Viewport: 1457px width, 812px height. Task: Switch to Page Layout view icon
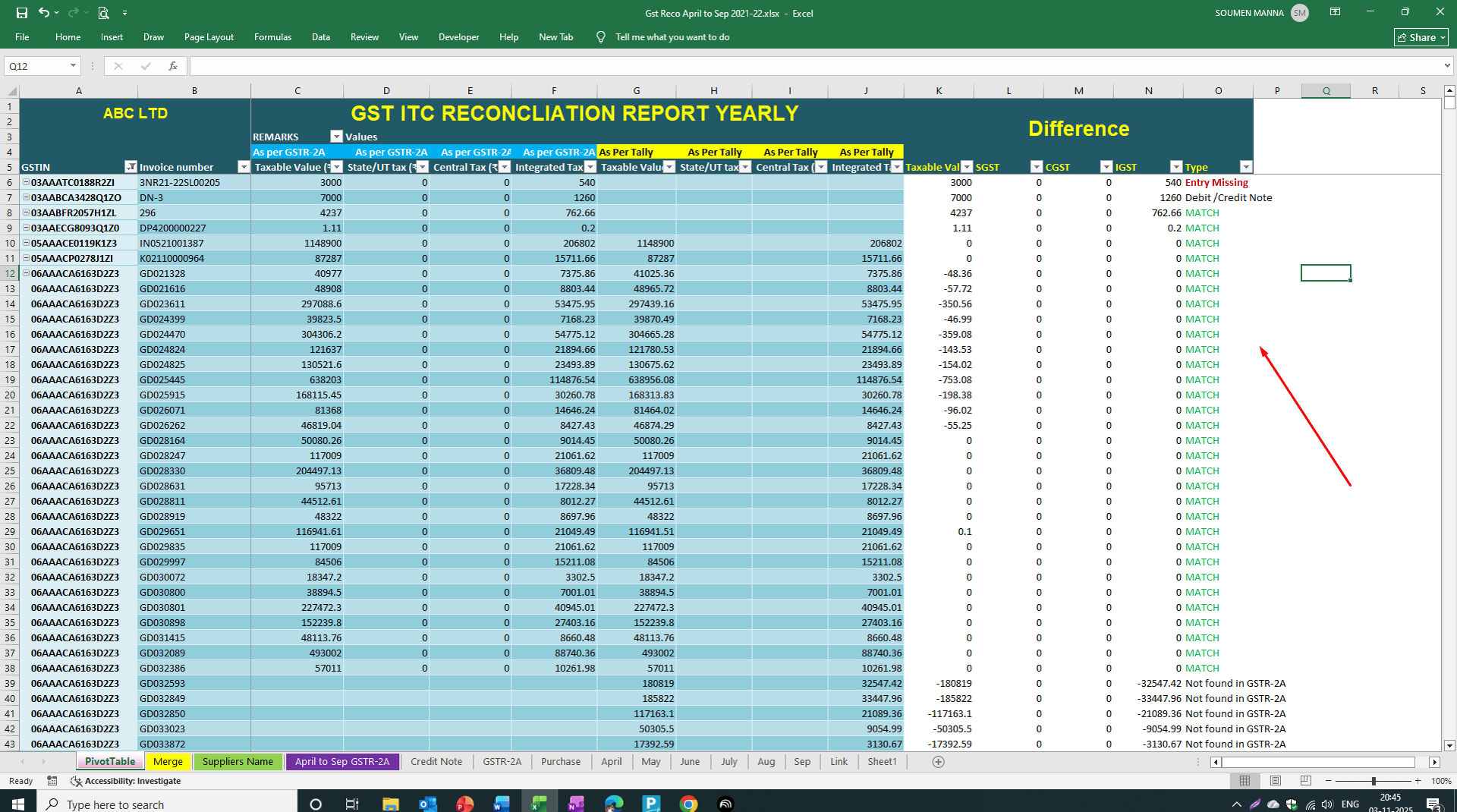(1276, 781)
